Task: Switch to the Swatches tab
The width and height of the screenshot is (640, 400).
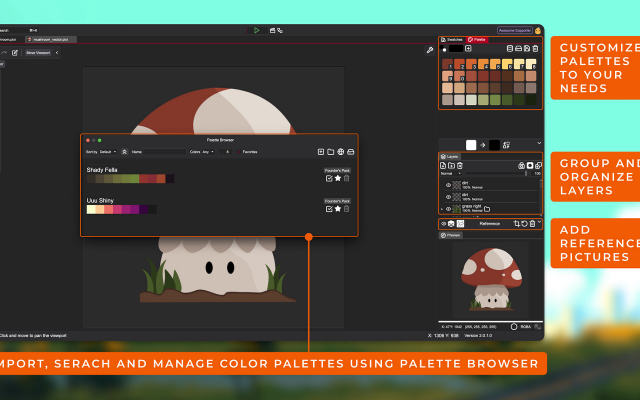Action: tap(452, 40)
